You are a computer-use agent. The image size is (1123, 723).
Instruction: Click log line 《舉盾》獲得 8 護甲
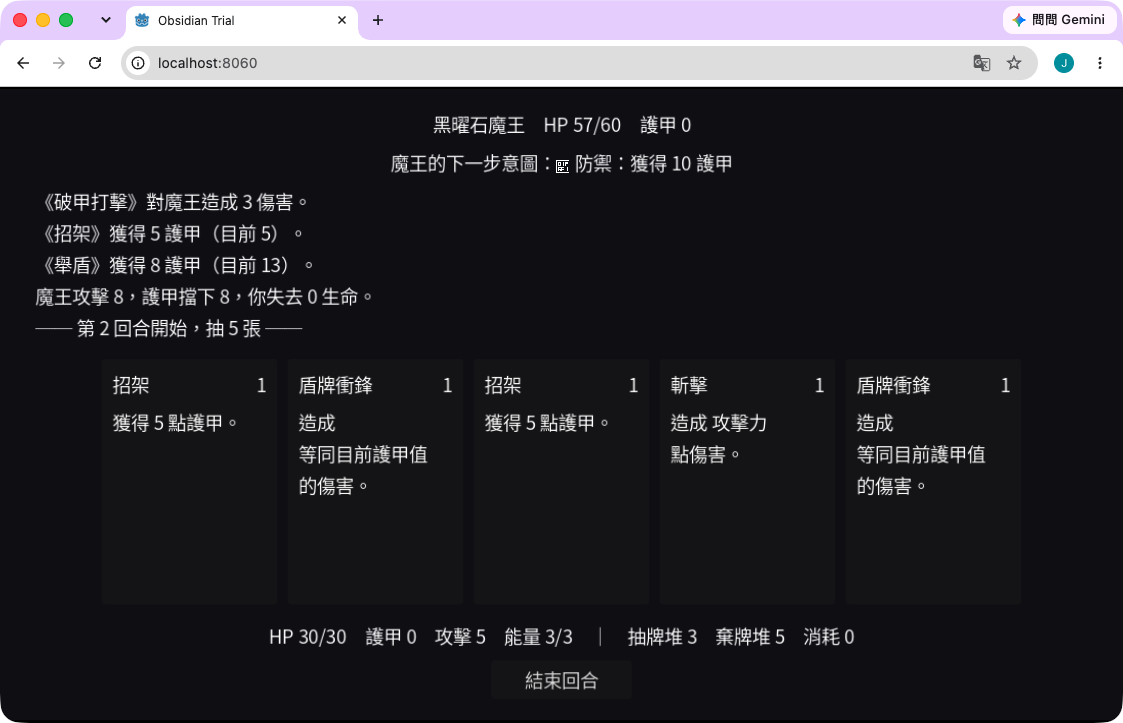tap(175, 266)
